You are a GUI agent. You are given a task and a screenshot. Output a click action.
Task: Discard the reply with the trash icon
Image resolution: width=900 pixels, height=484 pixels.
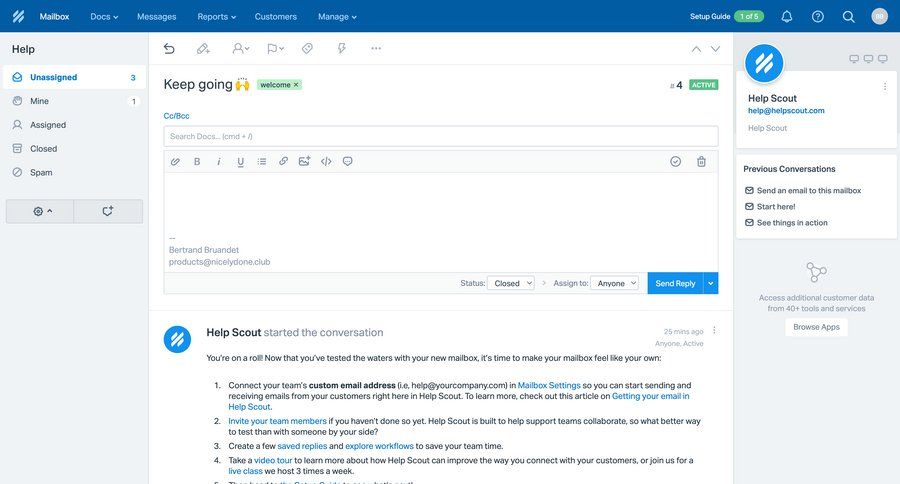point(701,161)
